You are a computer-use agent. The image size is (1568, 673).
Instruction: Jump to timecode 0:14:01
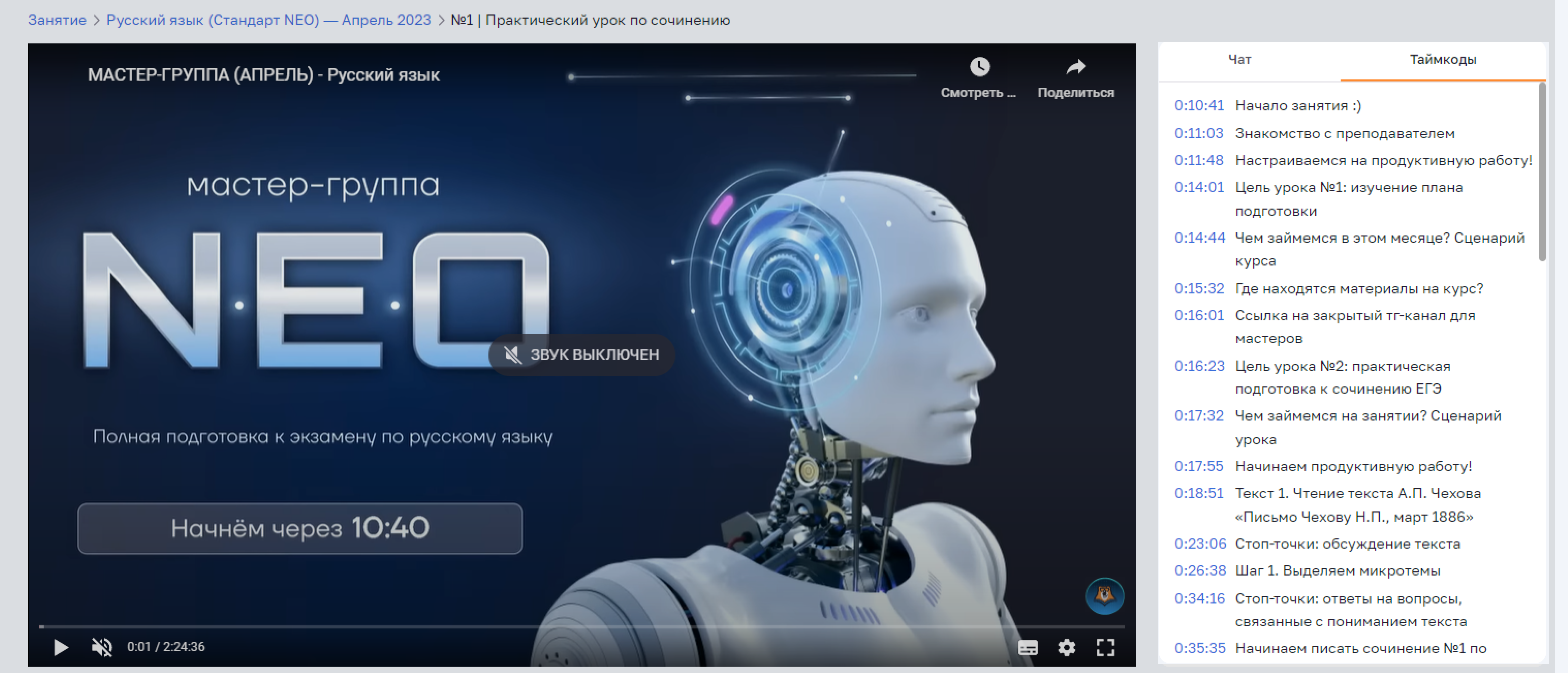coord(1199,188)
